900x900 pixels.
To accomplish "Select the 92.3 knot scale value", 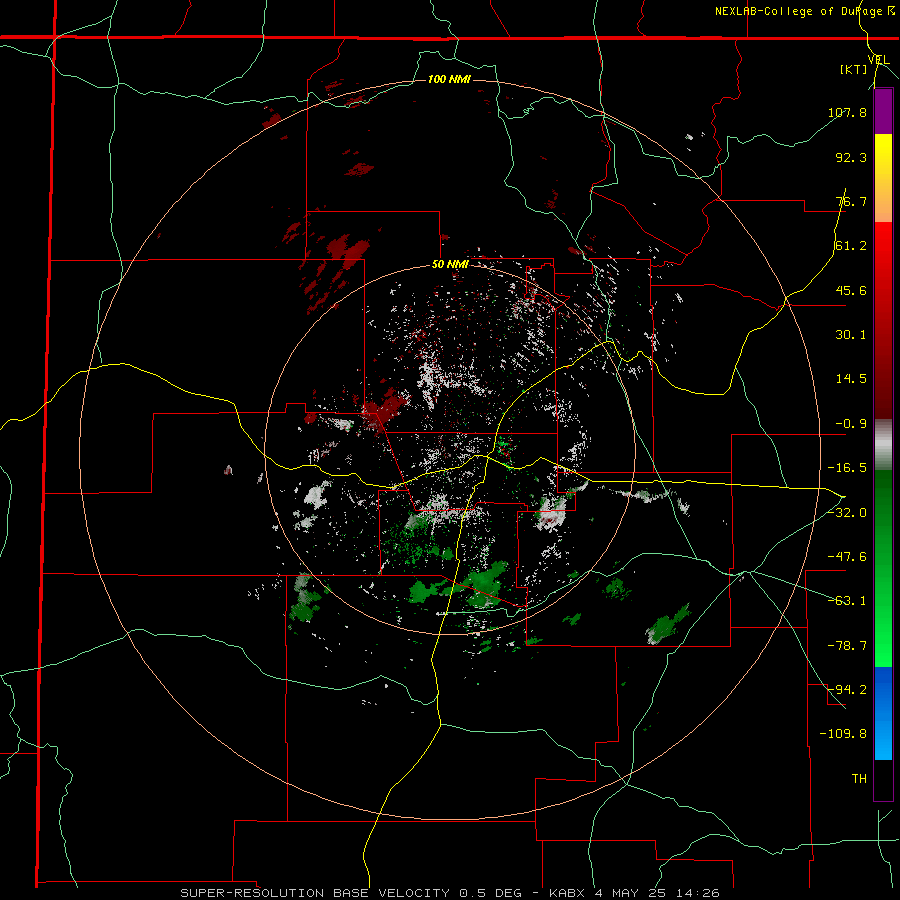I will coord(851,157).
